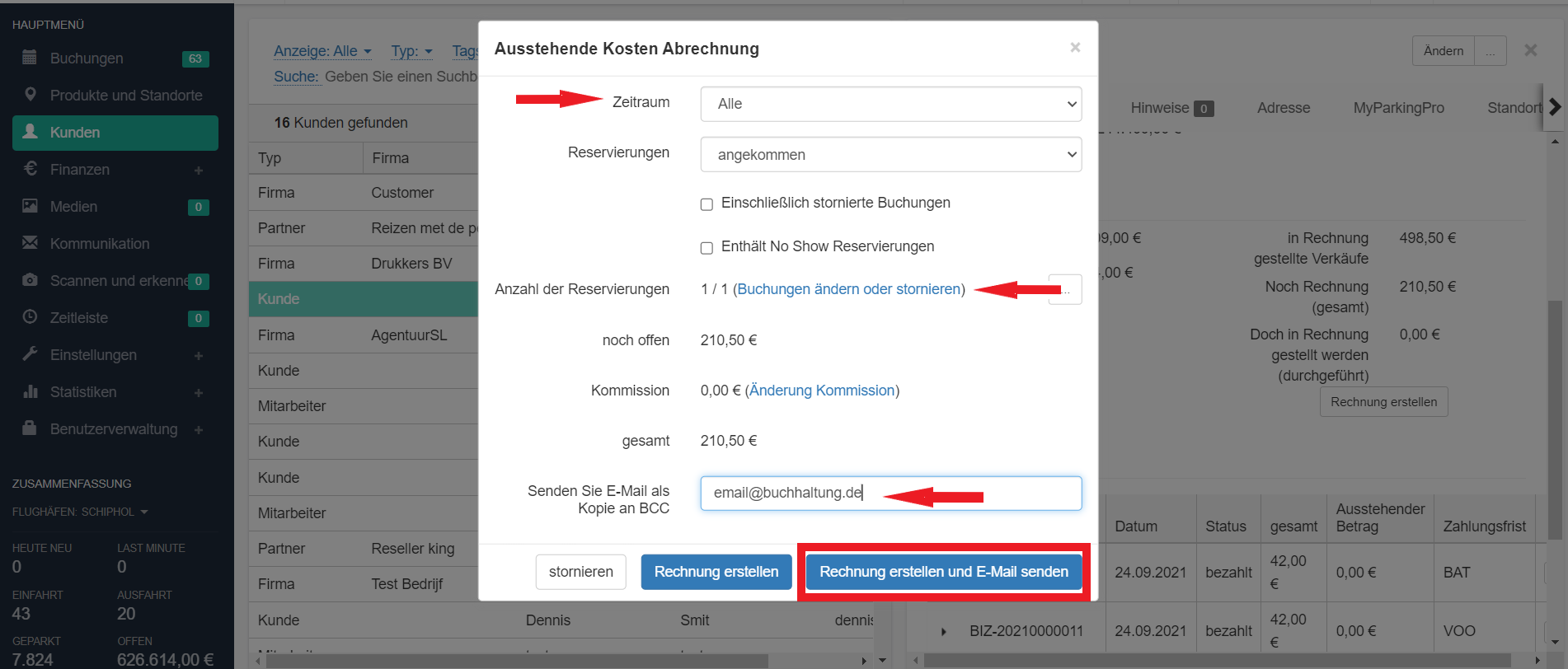This screenshot has width=1568, height=669.
Task: Open the Adresse tab
Action: [x=1284, y=108]
